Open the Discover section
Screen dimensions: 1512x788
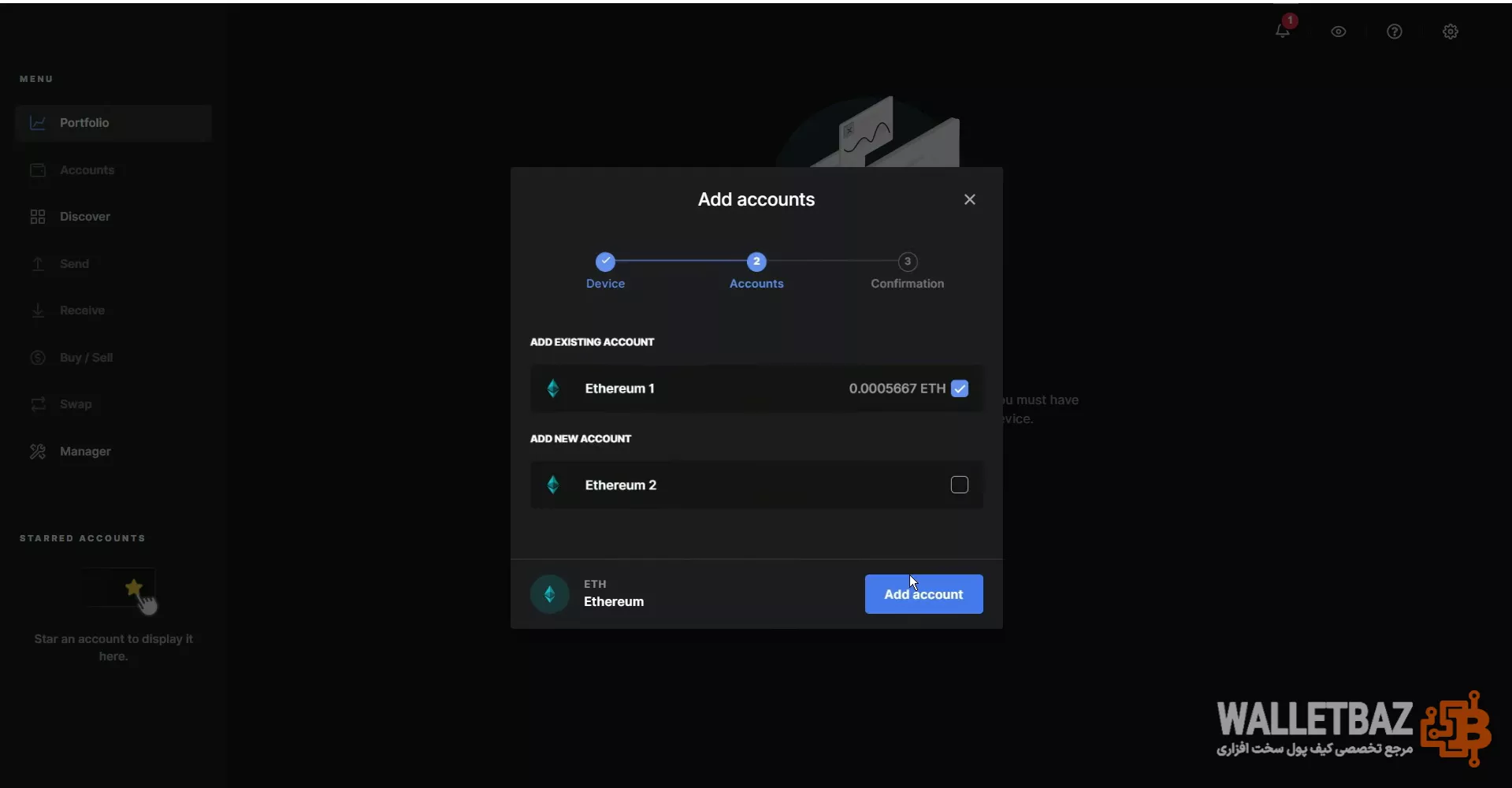click(x=113, y=217)
